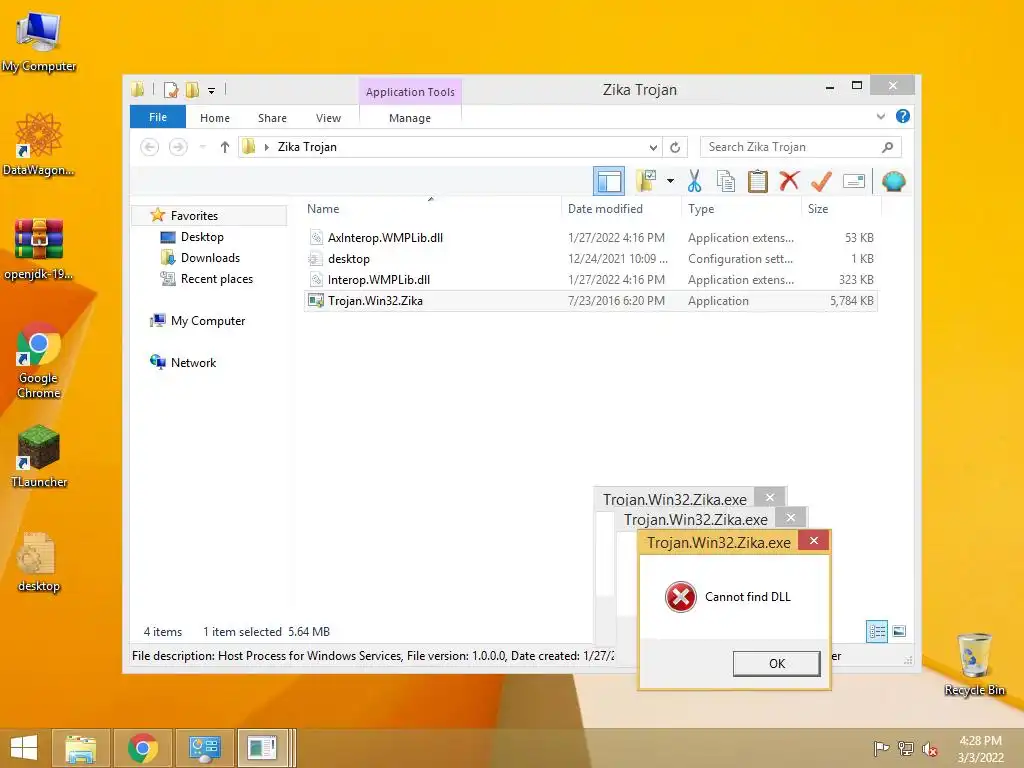Screen dimensions: 1024x768
Task: Click Application Tools contextual tab
Action: [410, 92]
